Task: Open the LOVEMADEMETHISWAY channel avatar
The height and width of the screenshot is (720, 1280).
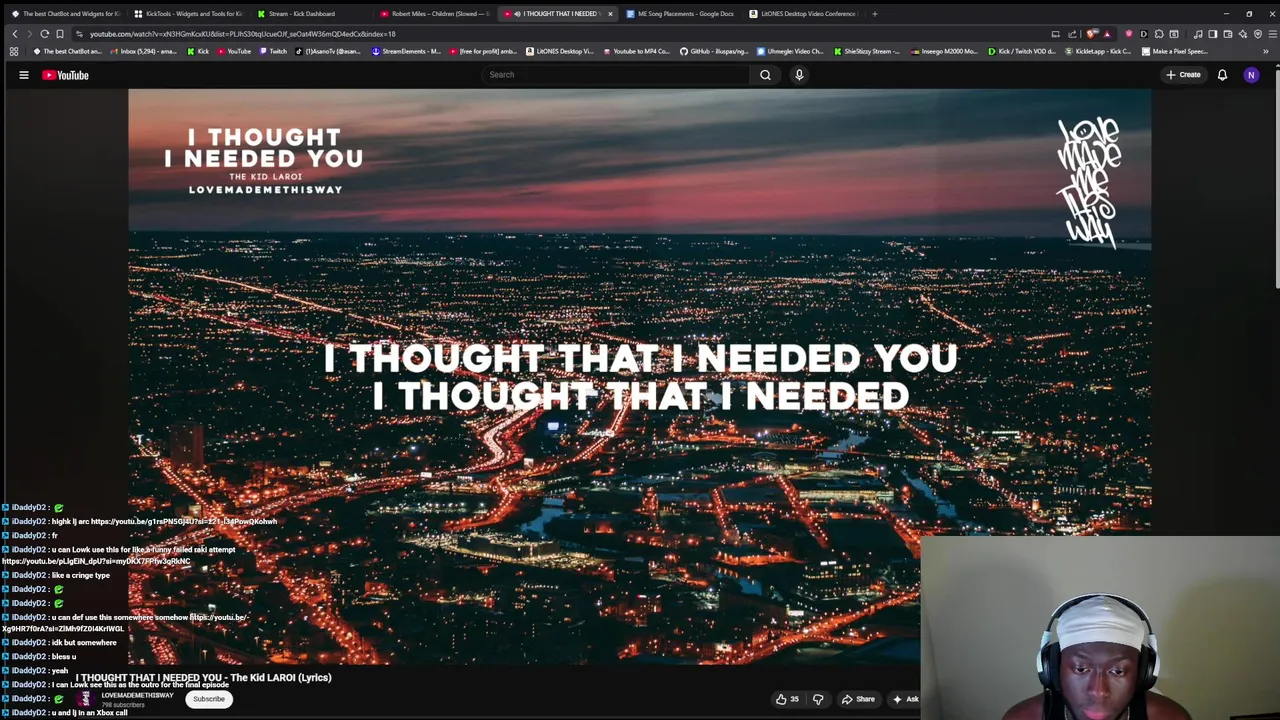Action: [86, 699]
